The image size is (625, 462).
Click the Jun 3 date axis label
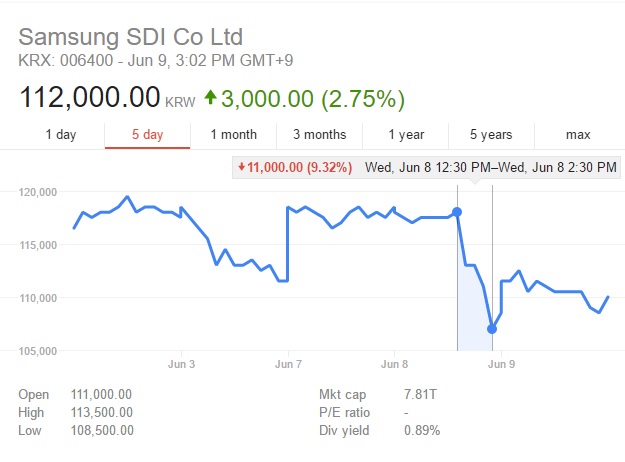[181, 364]
